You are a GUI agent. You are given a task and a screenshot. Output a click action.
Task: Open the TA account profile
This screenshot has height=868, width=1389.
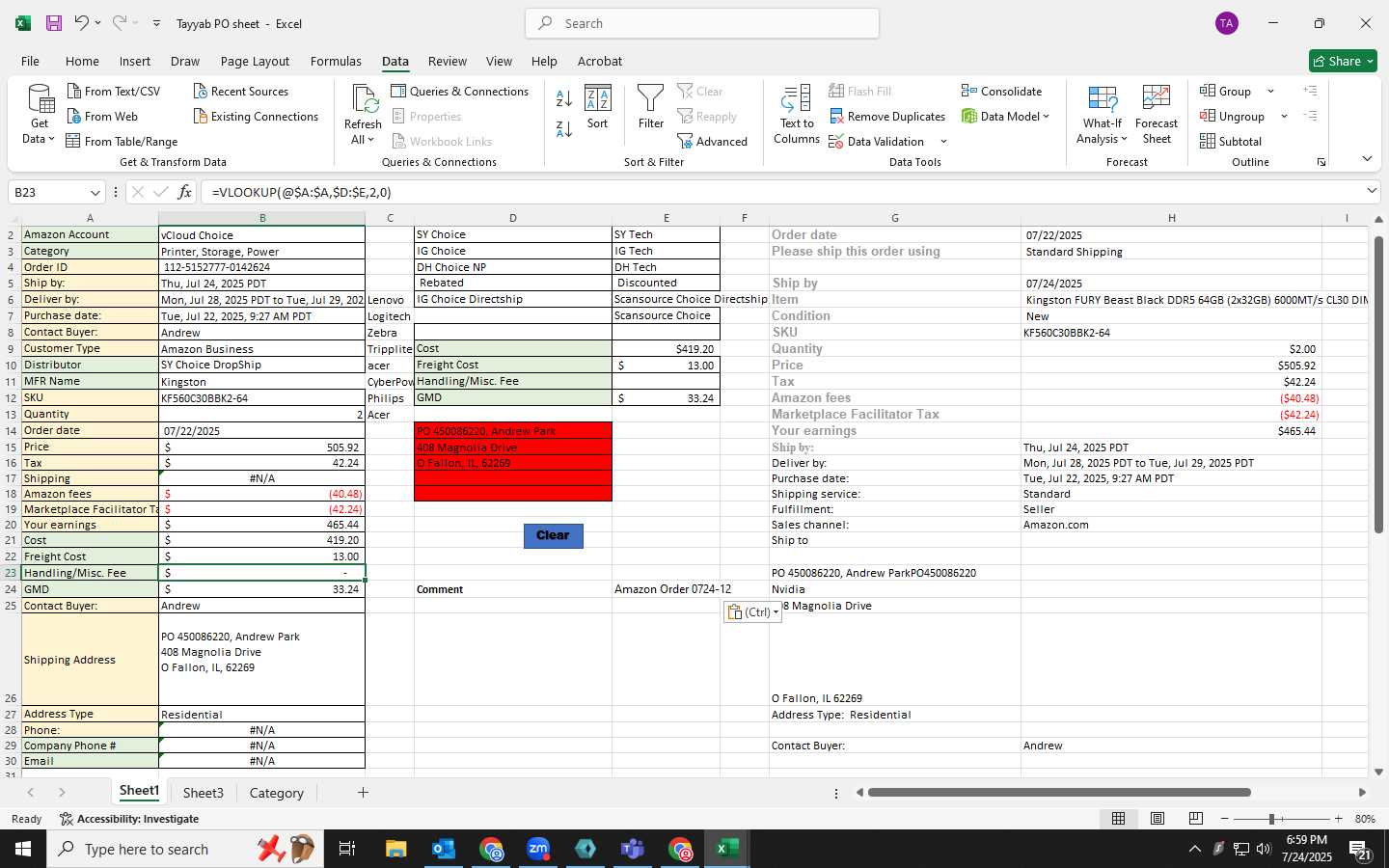[1227, 23]
